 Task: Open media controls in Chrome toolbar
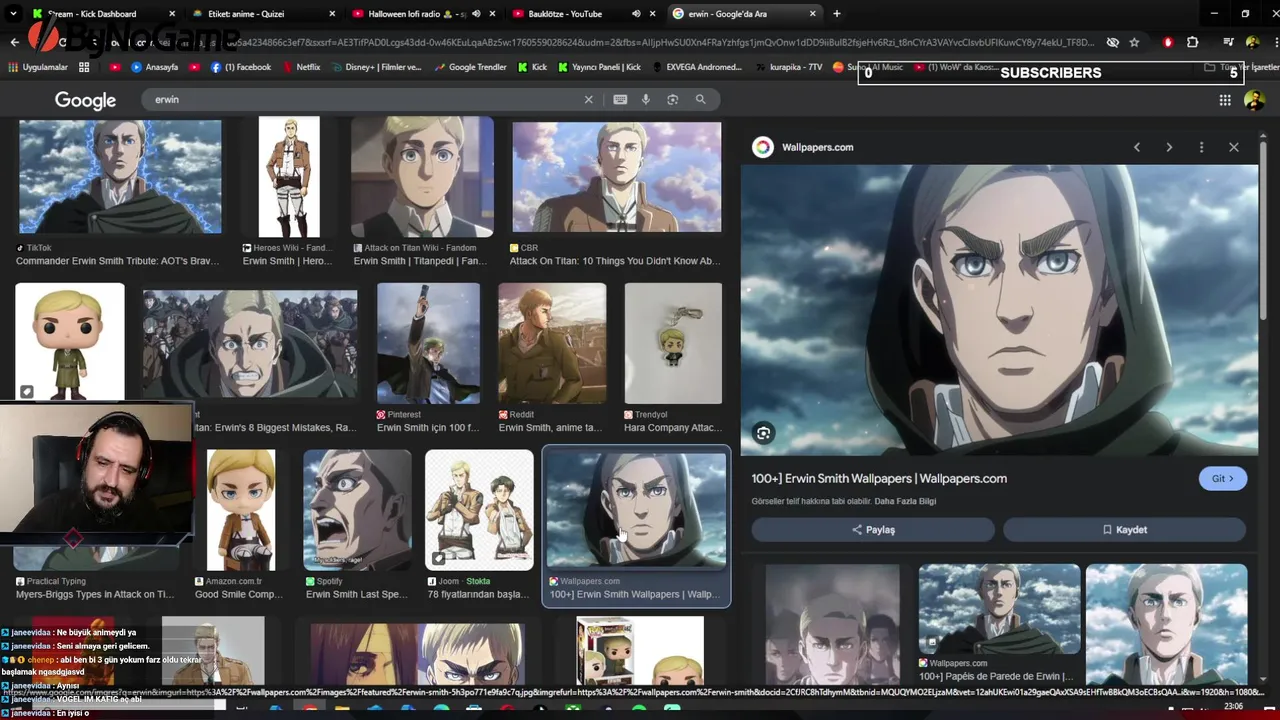[x=1228, y=42]
